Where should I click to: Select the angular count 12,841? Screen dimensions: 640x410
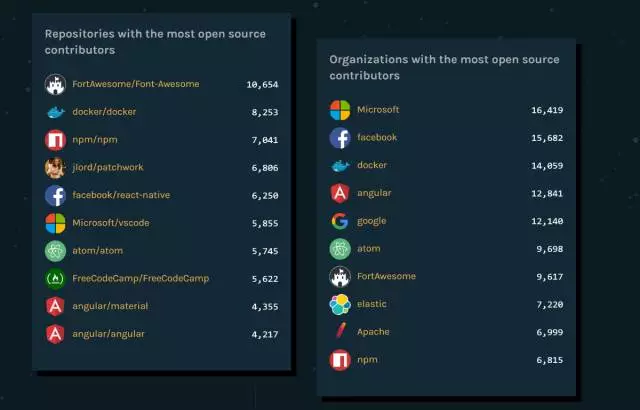coord(547,193)
